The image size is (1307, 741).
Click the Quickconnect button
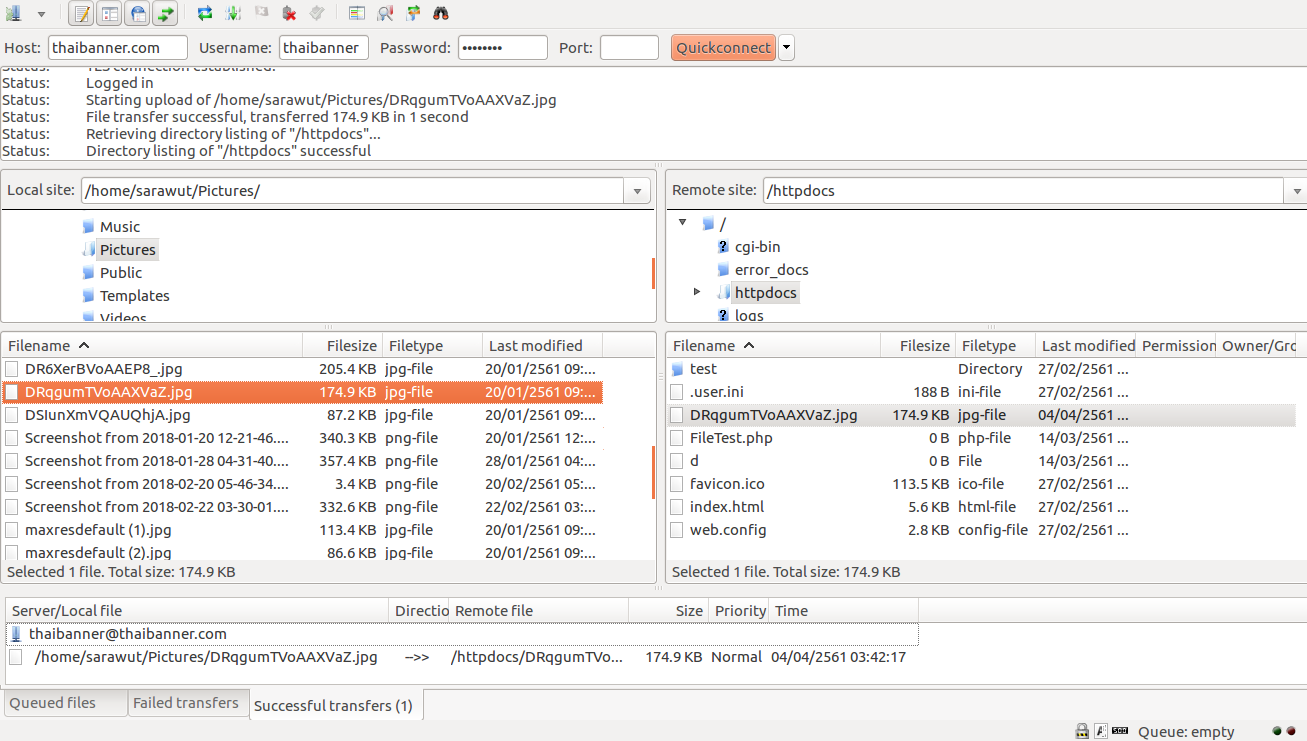point(723,48)
